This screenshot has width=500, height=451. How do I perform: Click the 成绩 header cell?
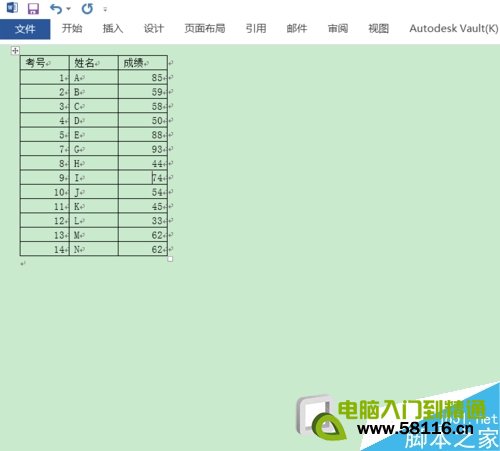point(143,63)
